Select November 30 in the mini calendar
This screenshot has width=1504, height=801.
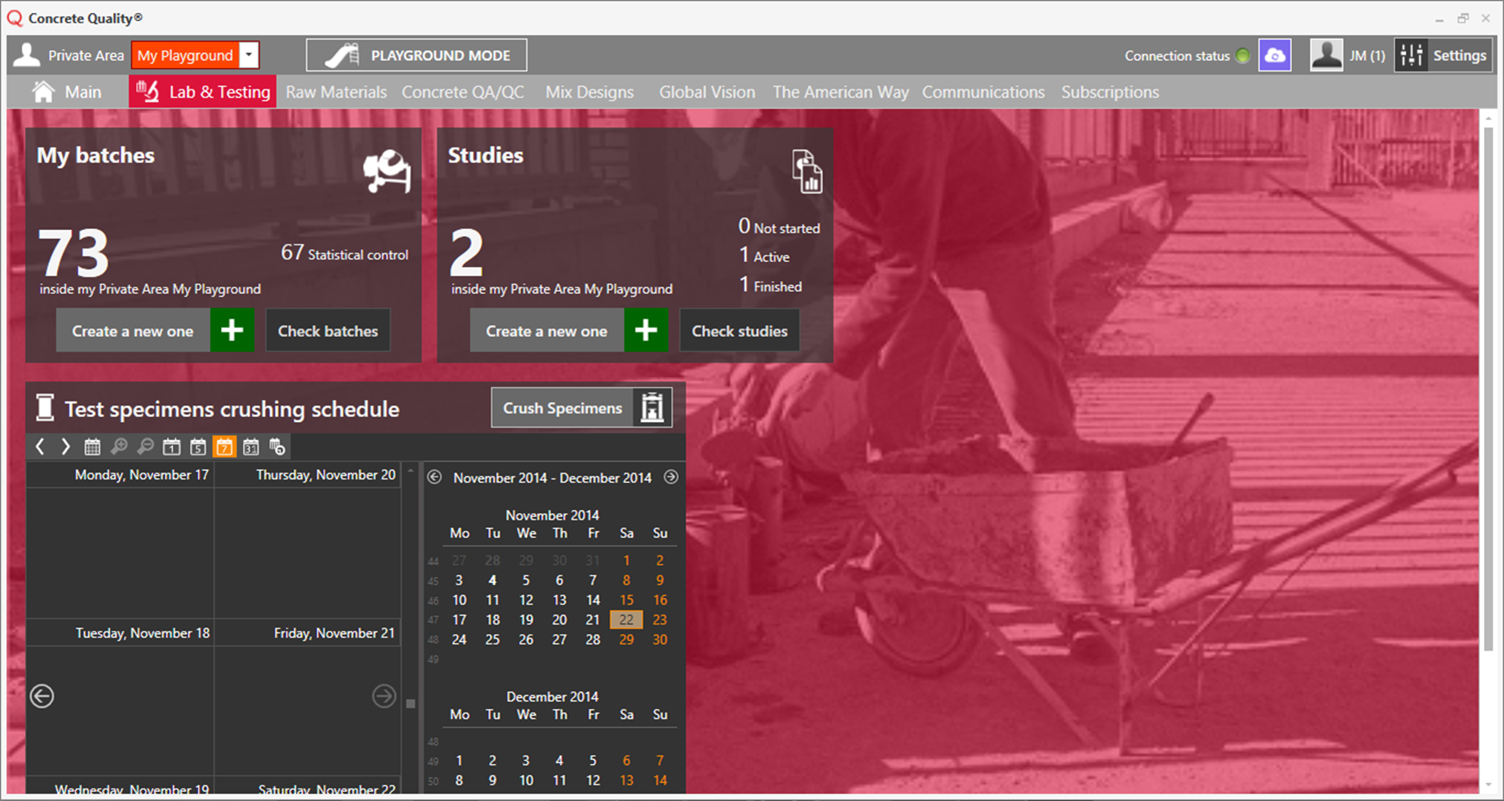point(660,639)
